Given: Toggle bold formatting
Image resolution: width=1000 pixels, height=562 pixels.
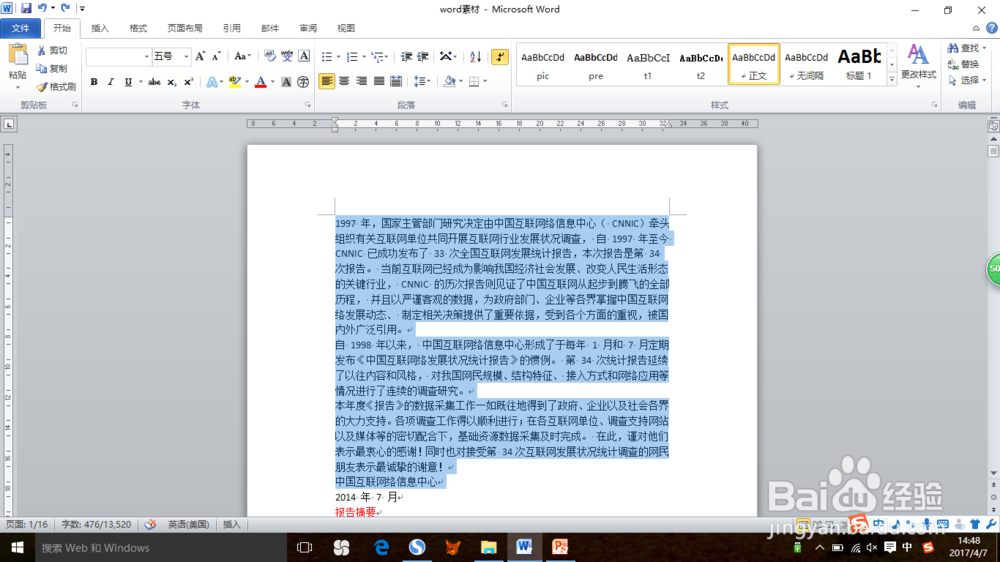Looking at the screenshot, I should click(x=94, y=82).
